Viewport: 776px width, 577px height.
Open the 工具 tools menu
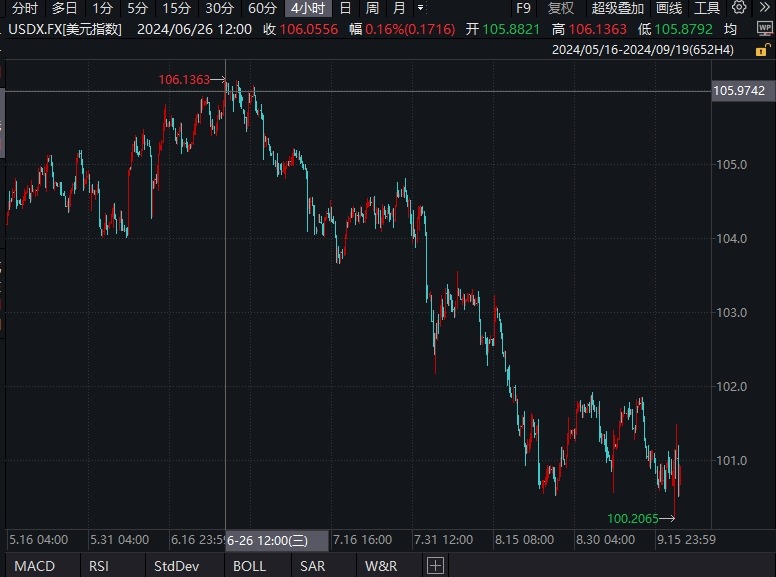pos(707,8)
